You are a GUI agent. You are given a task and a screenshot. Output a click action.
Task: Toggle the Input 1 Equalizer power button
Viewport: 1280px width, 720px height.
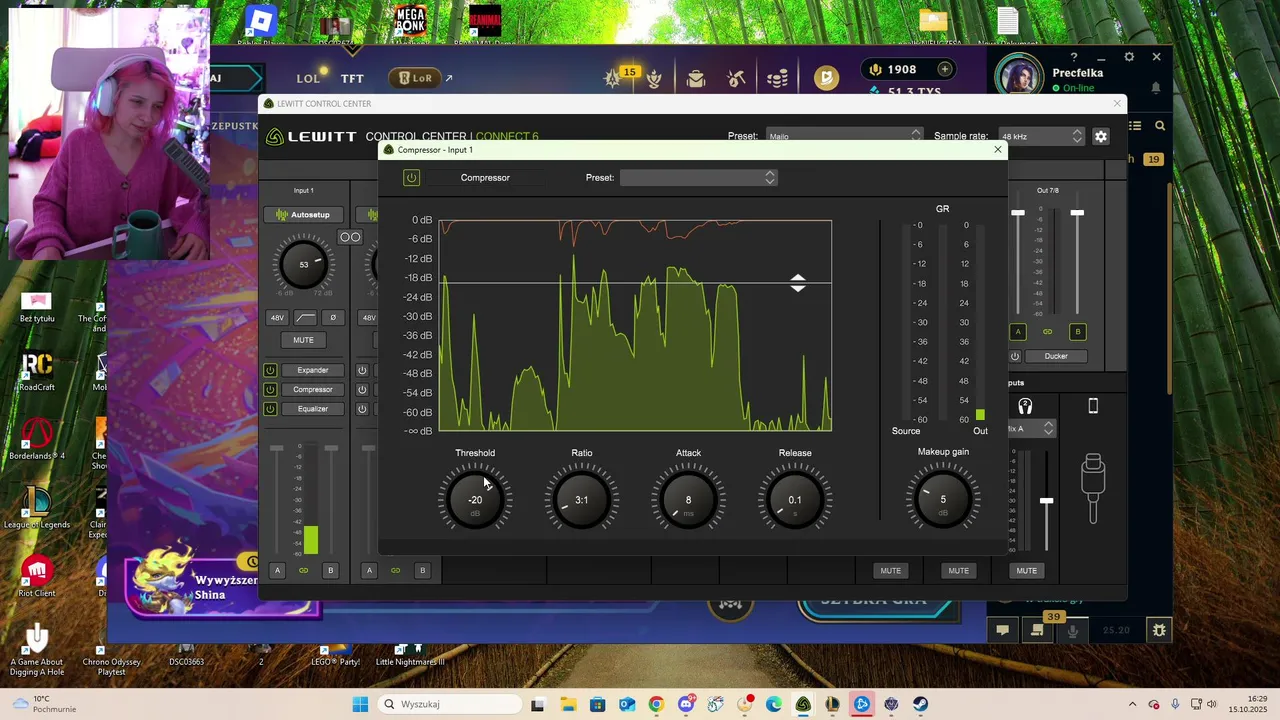point(270,408)
